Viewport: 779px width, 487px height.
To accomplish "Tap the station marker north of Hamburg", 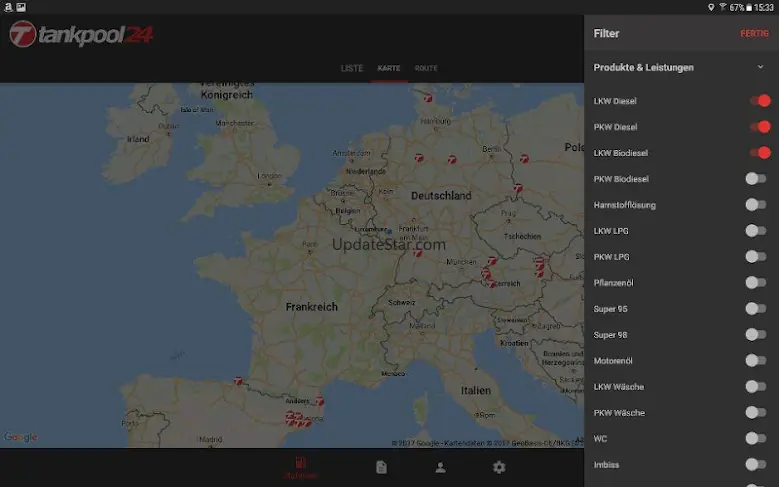I will (428, 98).
